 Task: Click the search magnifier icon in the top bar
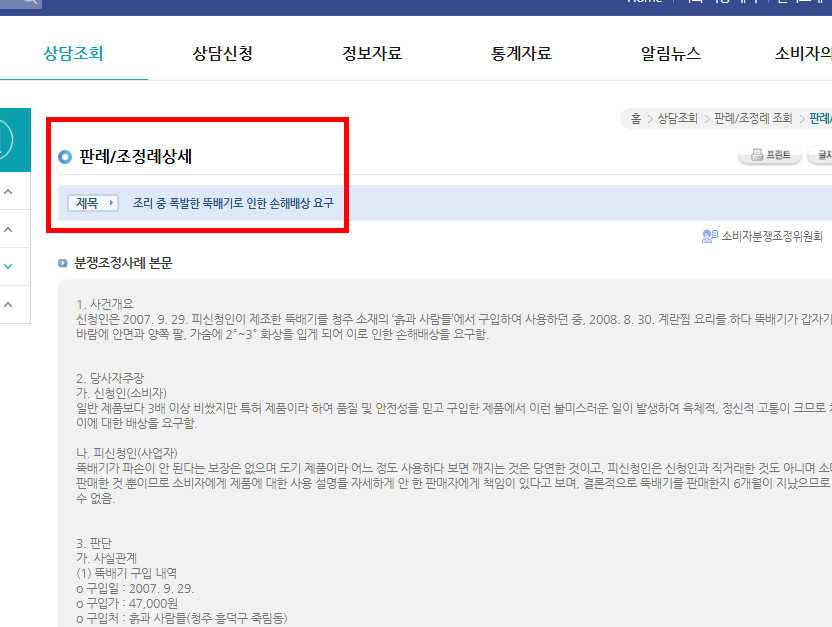point(30,2)
